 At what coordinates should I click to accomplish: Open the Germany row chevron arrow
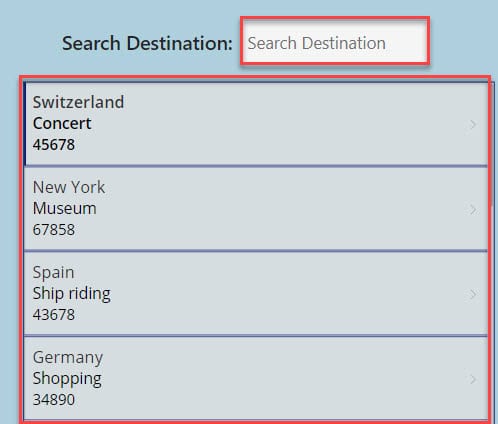(473, 379)
